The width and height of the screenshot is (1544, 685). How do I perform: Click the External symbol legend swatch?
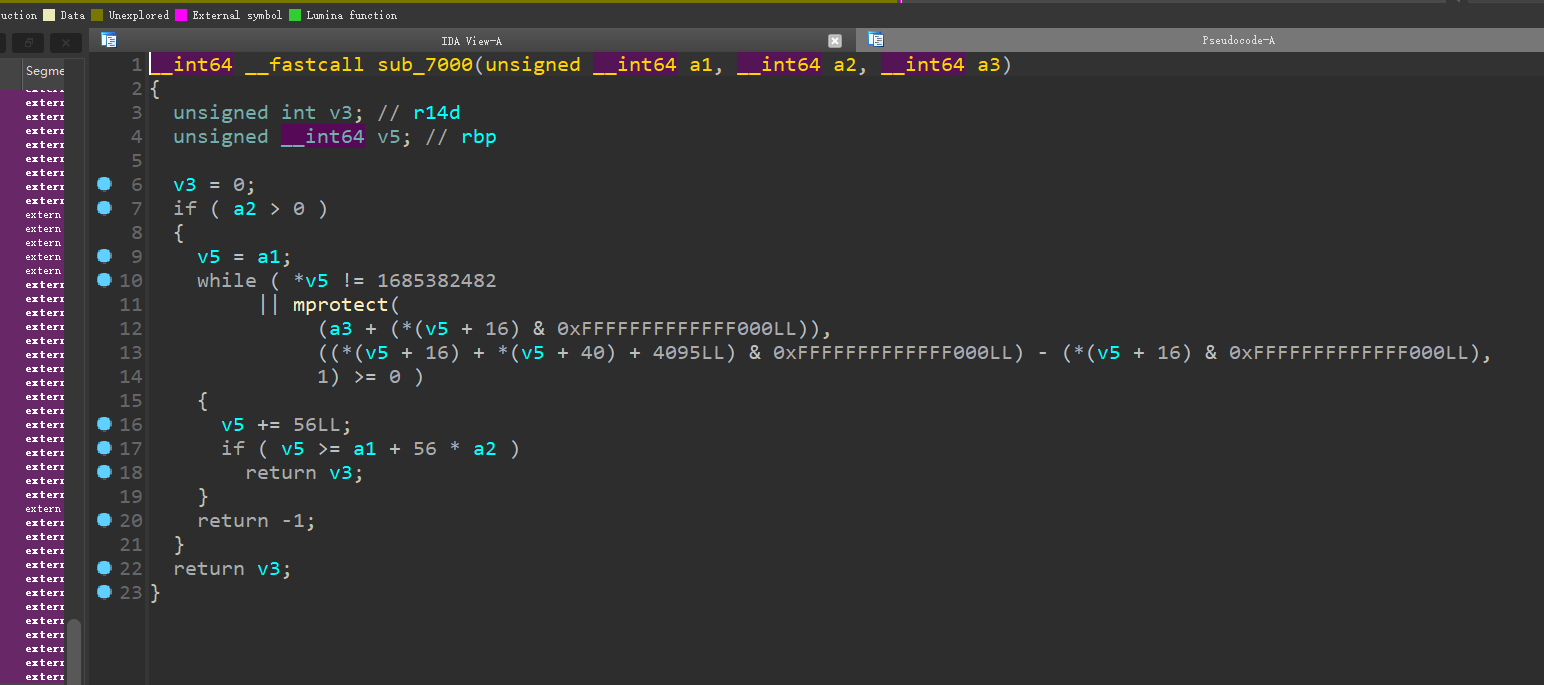click(x=181, y=15)
